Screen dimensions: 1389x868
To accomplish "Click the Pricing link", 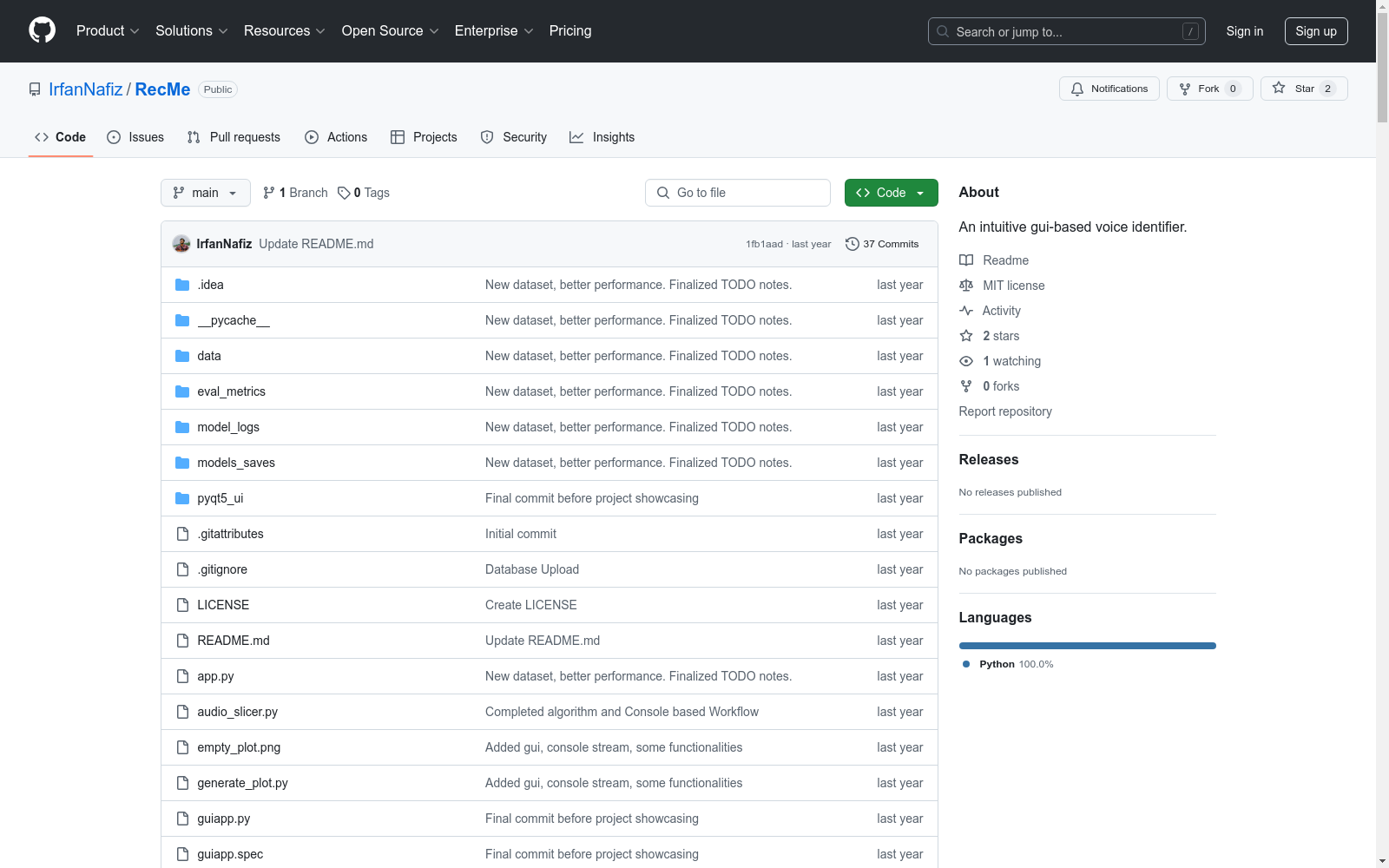I will pos(570,30).
